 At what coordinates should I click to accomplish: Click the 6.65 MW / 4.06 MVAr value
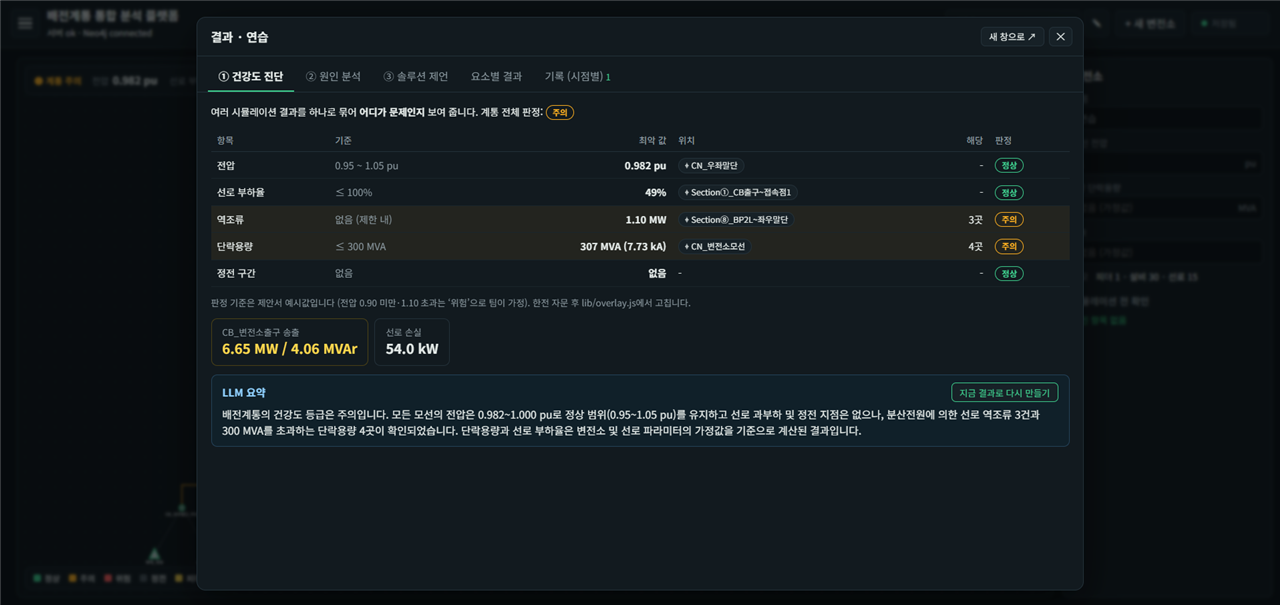click(x=289, y=349)
